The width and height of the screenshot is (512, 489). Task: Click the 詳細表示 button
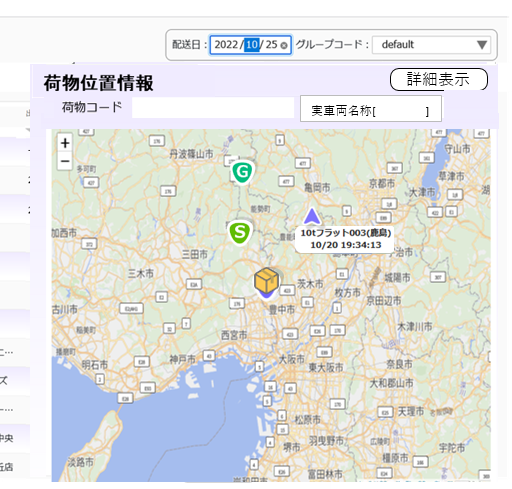(x=439, y=79)
